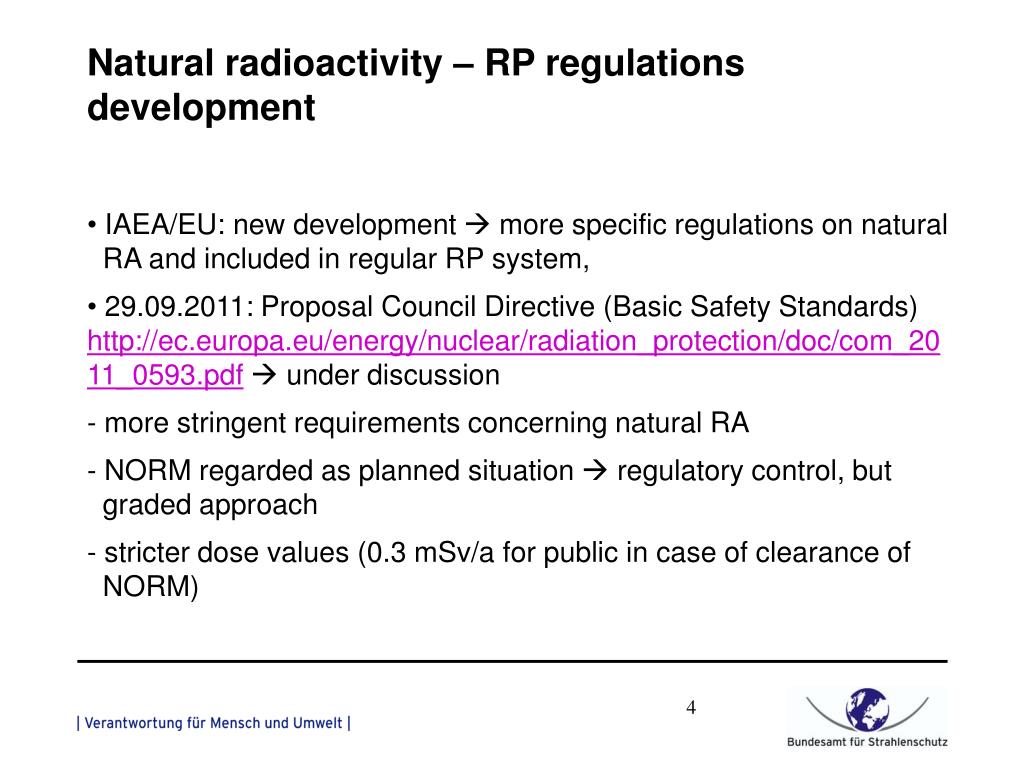Click the slide number 4
Screen dimensions: 1024x768
[x=691, y=707]
